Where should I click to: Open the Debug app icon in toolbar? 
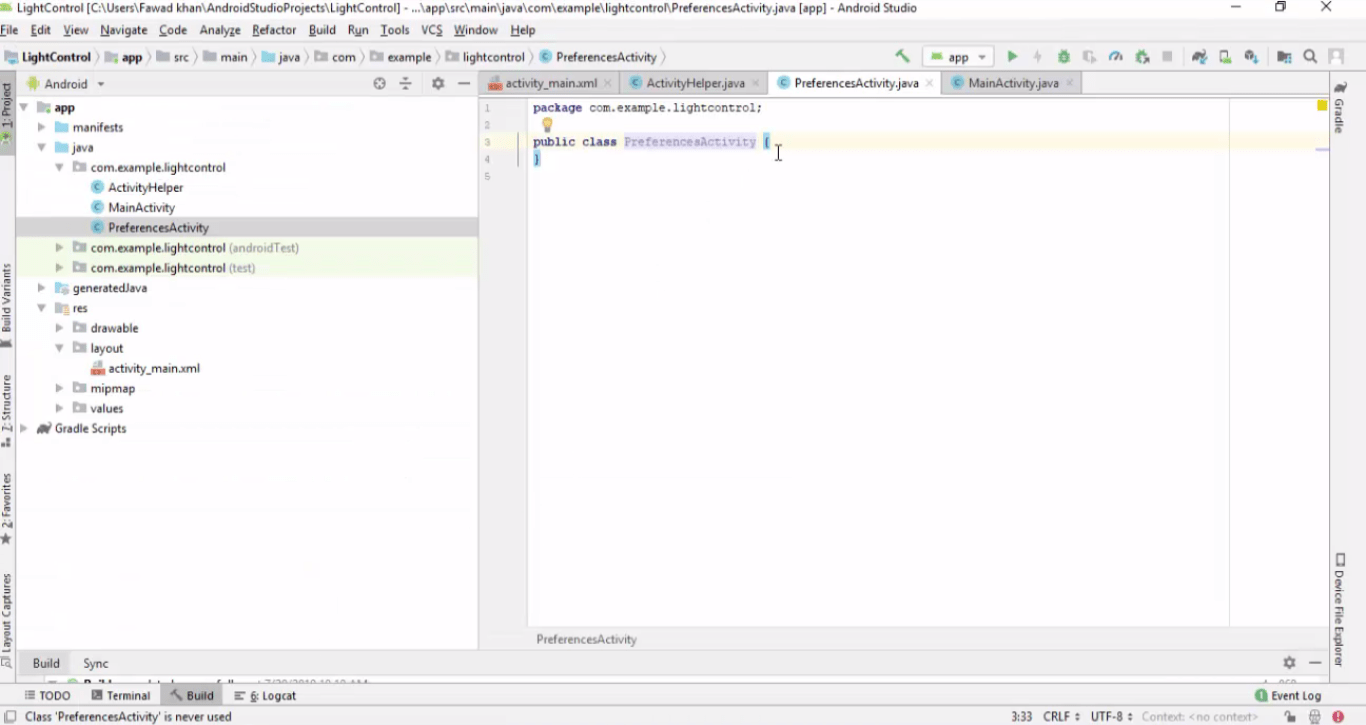pyautogui.click(x=1063, y=57)
